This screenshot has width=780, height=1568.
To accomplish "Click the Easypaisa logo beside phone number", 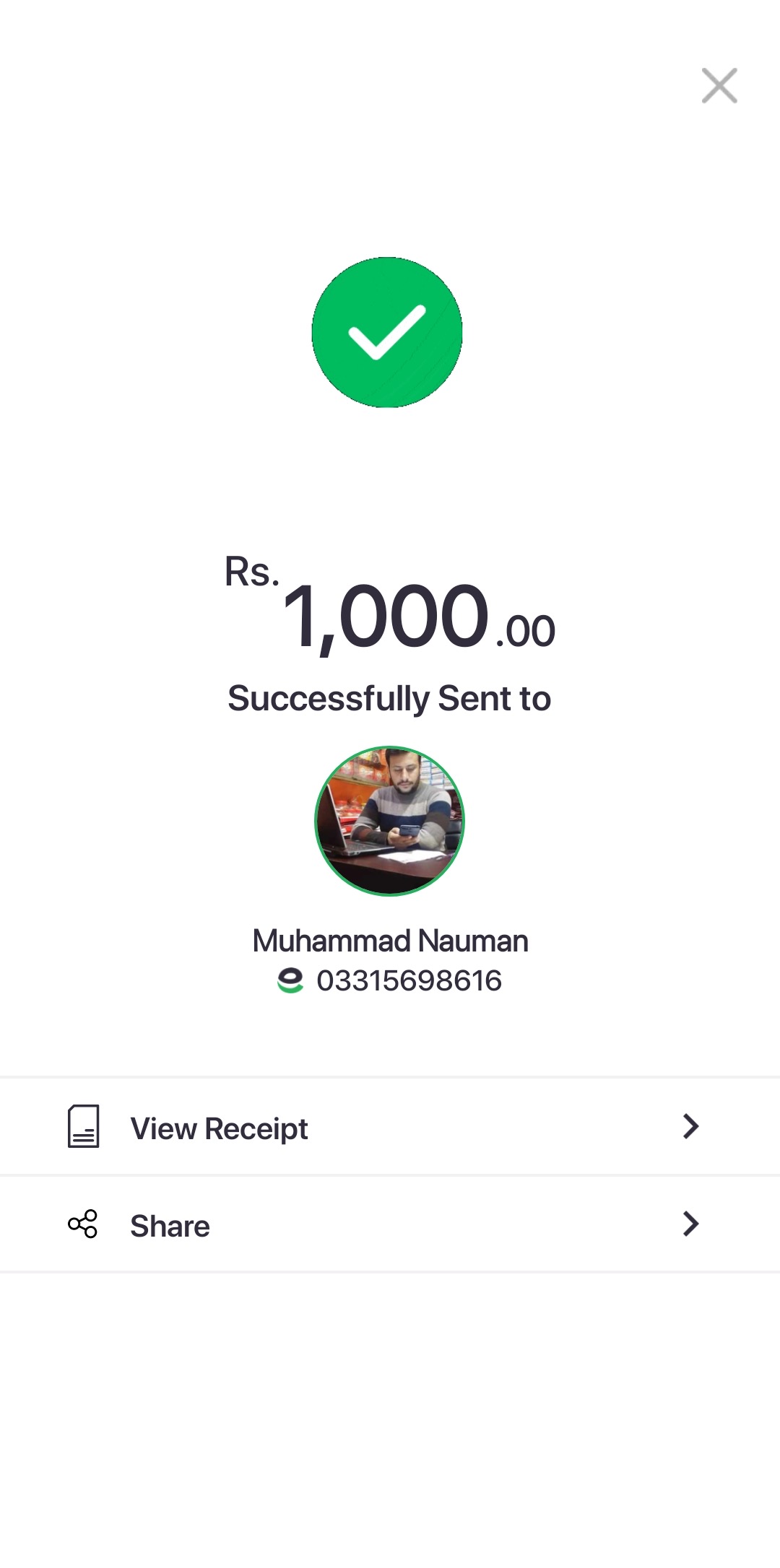I will click(x=290, y=980).
